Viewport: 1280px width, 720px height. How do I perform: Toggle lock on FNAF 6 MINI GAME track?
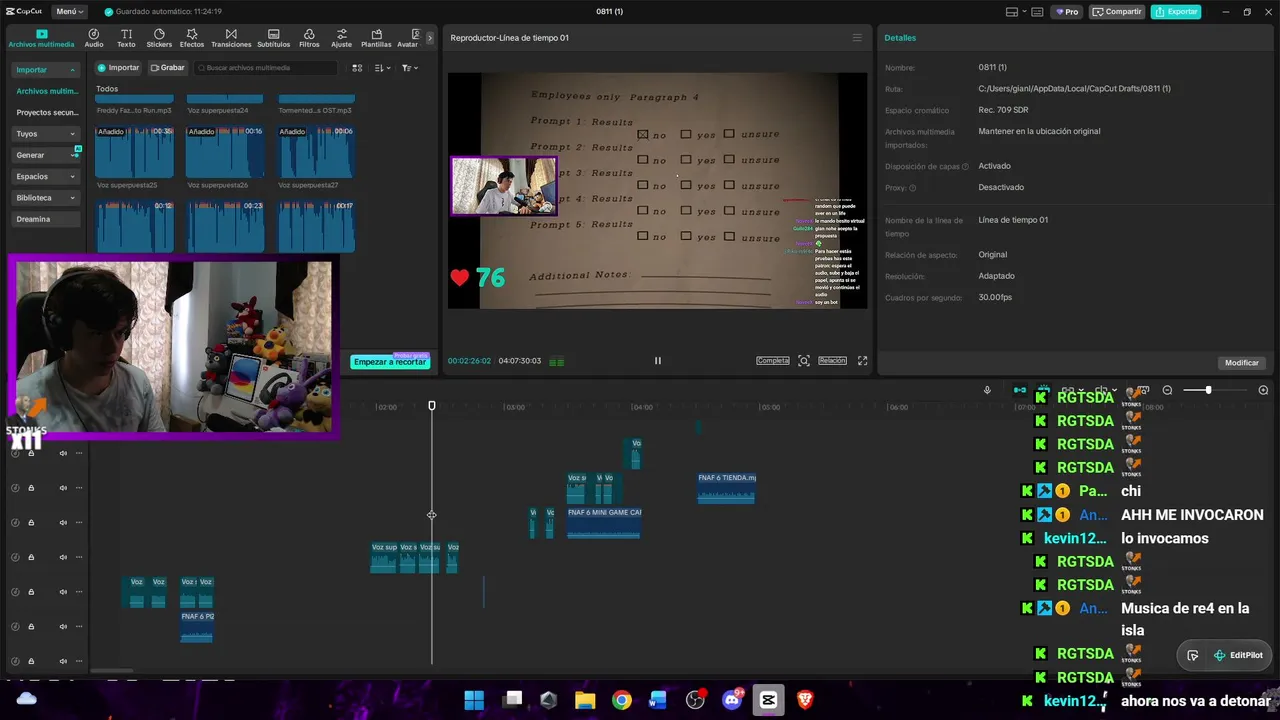(x=31, y=522)
